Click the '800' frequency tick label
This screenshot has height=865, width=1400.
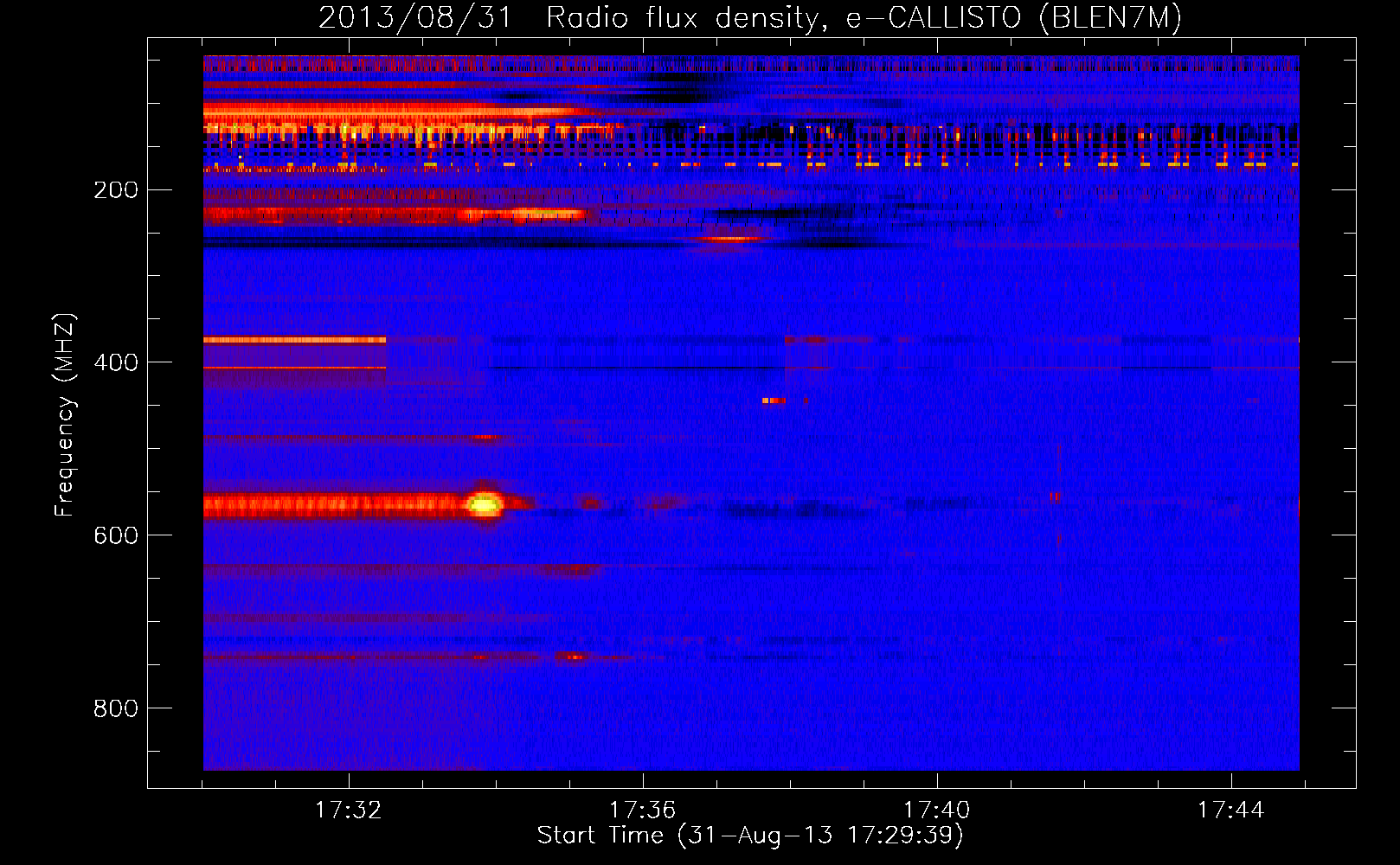(x=115, y=708)
